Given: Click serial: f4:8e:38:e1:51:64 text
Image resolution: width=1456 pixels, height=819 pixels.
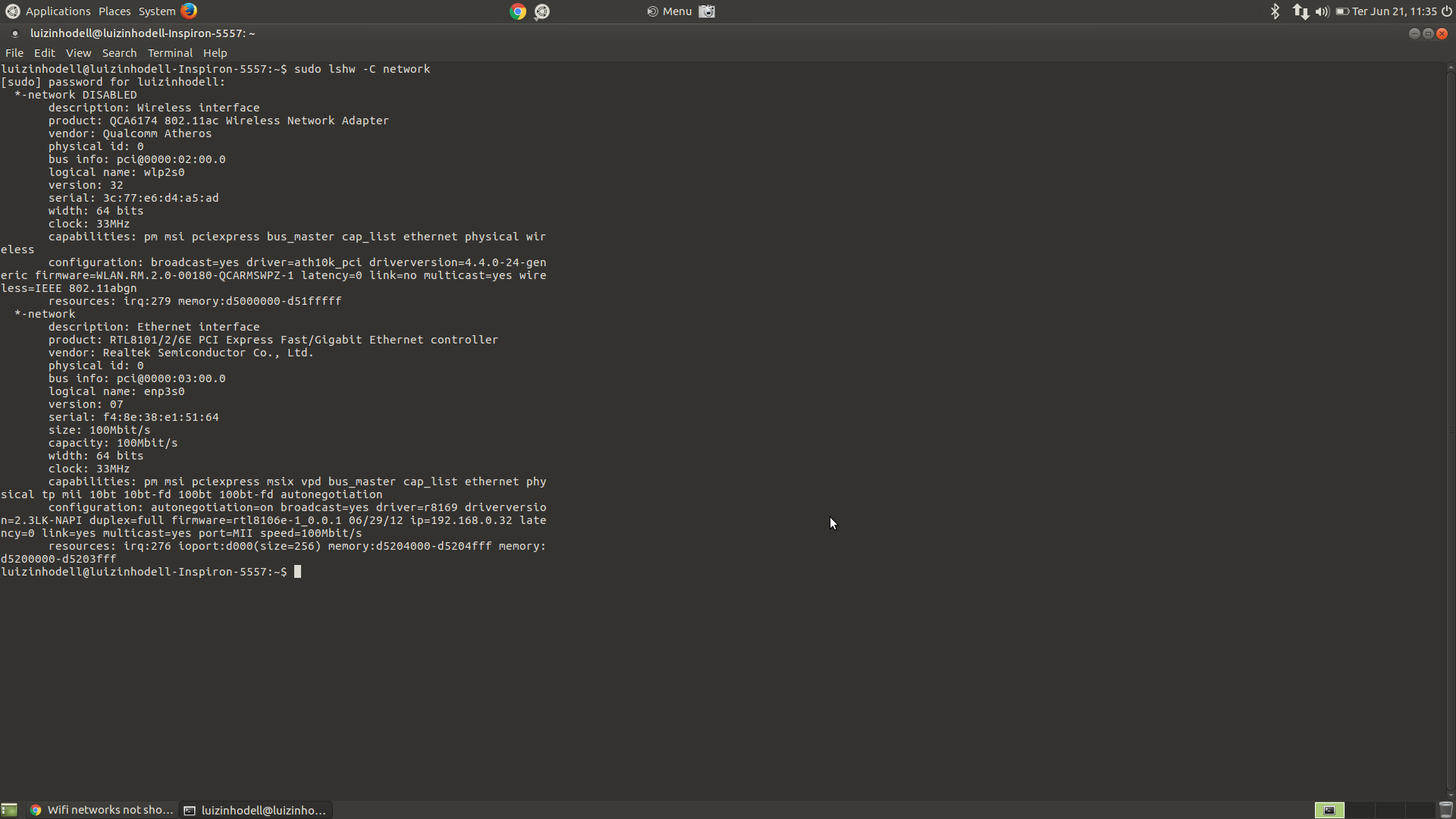Looking at the screenshot, I should (133, 417).
